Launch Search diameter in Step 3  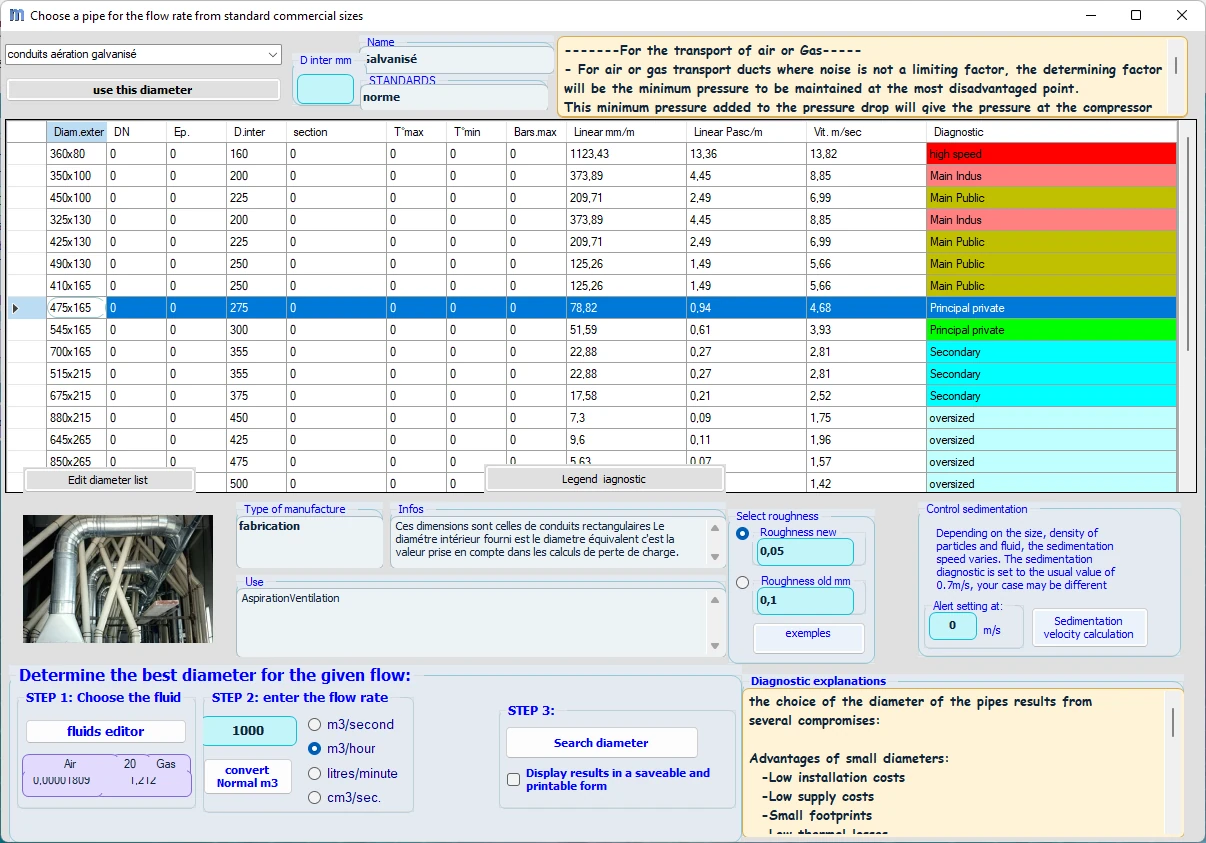pyautogui.click(x=601, y=743)
